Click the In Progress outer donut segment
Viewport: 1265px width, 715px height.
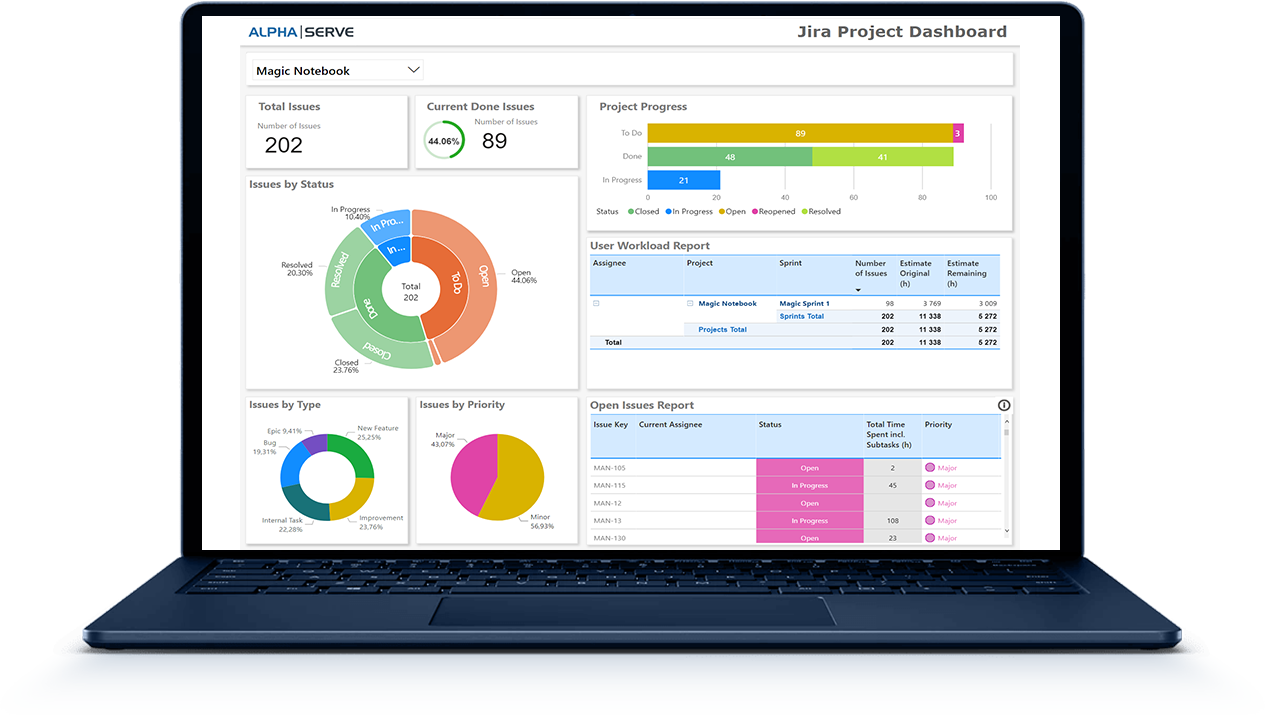388,224
